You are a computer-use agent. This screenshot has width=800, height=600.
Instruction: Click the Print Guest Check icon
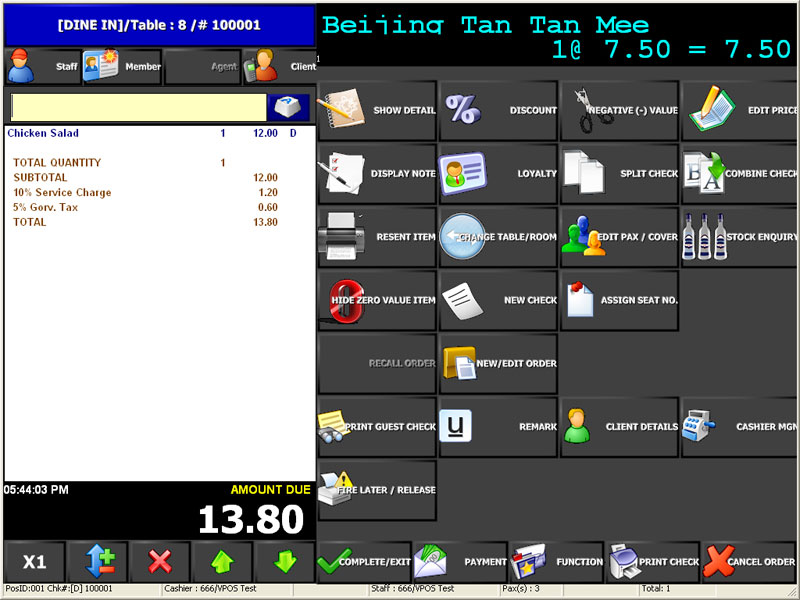click(x=335, y=427)
